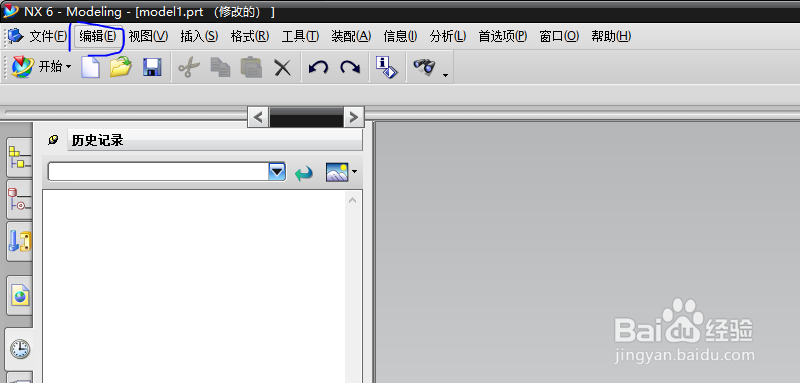The width and height of the screenshot is (800, 383).
Task: Create a new file with the blank page icon
Action: [90, 67]
